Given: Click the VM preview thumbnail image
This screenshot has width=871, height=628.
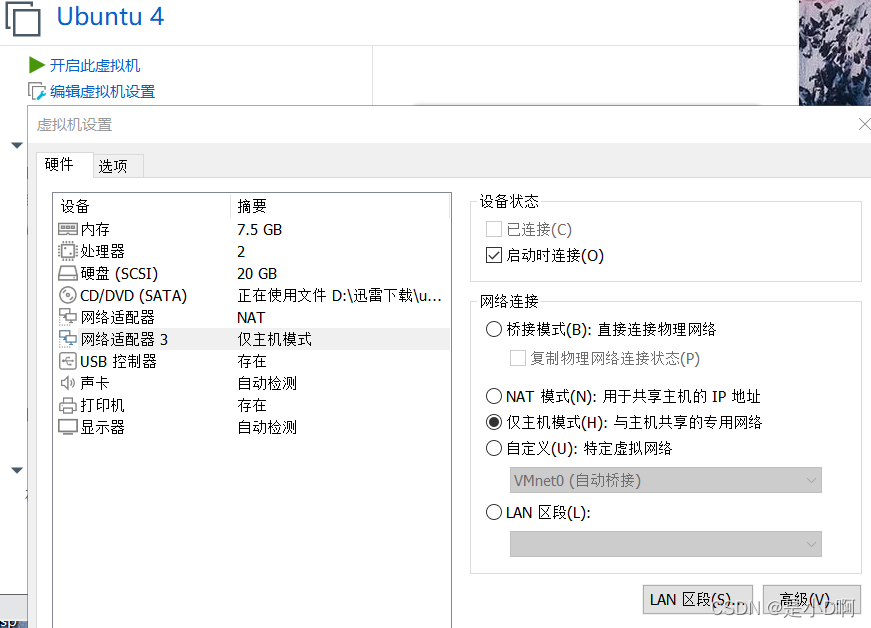Looking at the screenshot, I should point(835,53).
